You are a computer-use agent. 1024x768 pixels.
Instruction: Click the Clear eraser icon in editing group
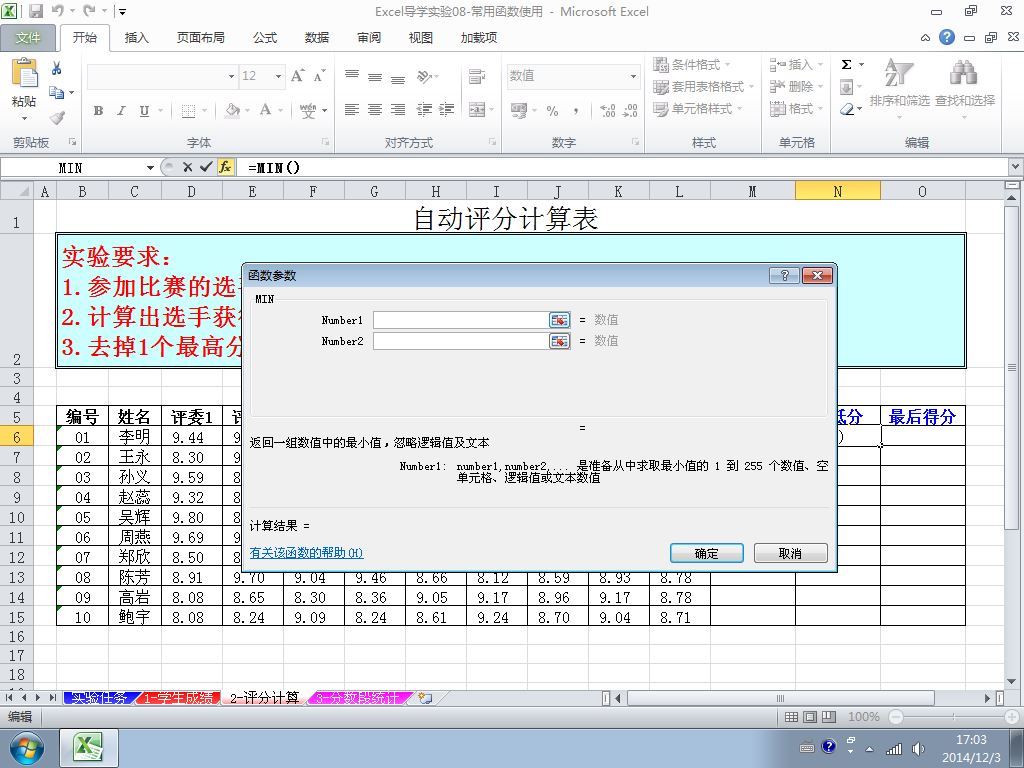(x=847, y=109)
